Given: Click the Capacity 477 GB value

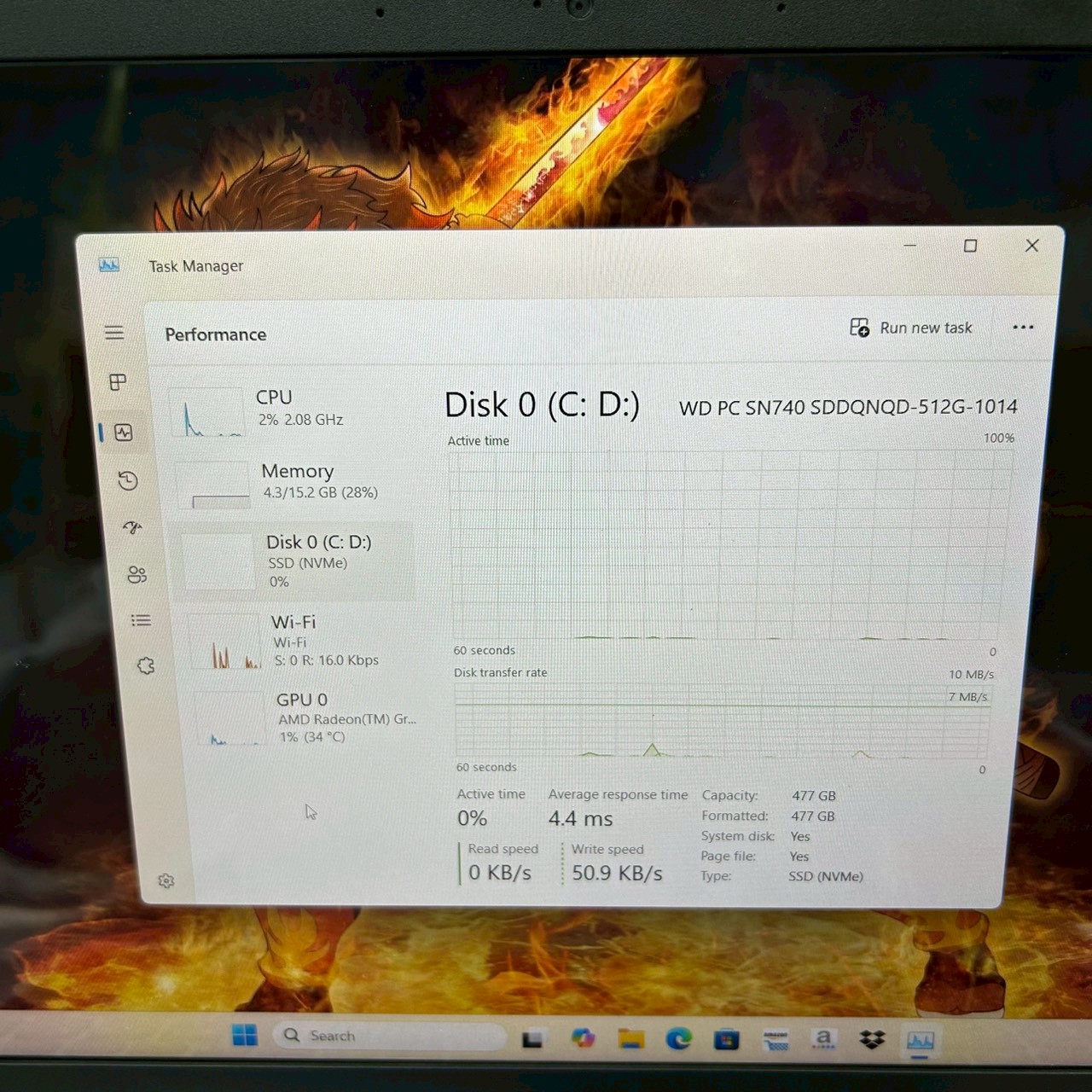Looking at the screenshot, I should click(x=813, y=795).
